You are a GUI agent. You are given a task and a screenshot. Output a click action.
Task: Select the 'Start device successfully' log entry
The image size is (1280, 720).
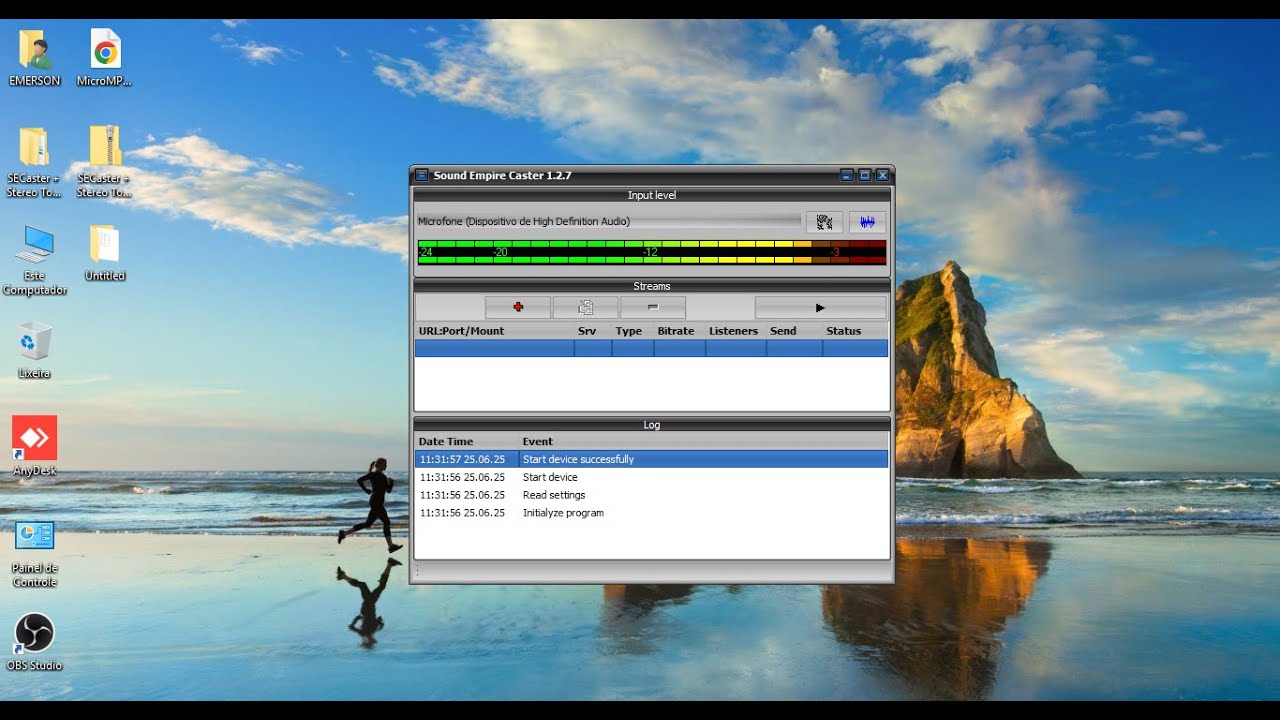pyautogui.click(x=651, y=459)
